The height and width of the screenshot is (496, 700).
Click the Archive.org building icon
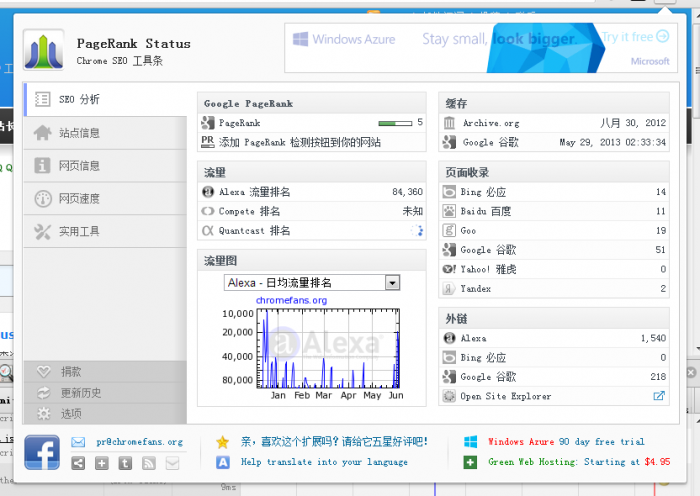tap(450, 123)
